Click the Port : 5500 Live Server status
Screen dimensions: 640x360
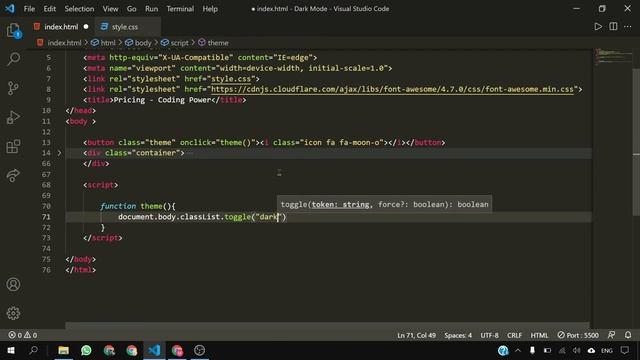578,335
